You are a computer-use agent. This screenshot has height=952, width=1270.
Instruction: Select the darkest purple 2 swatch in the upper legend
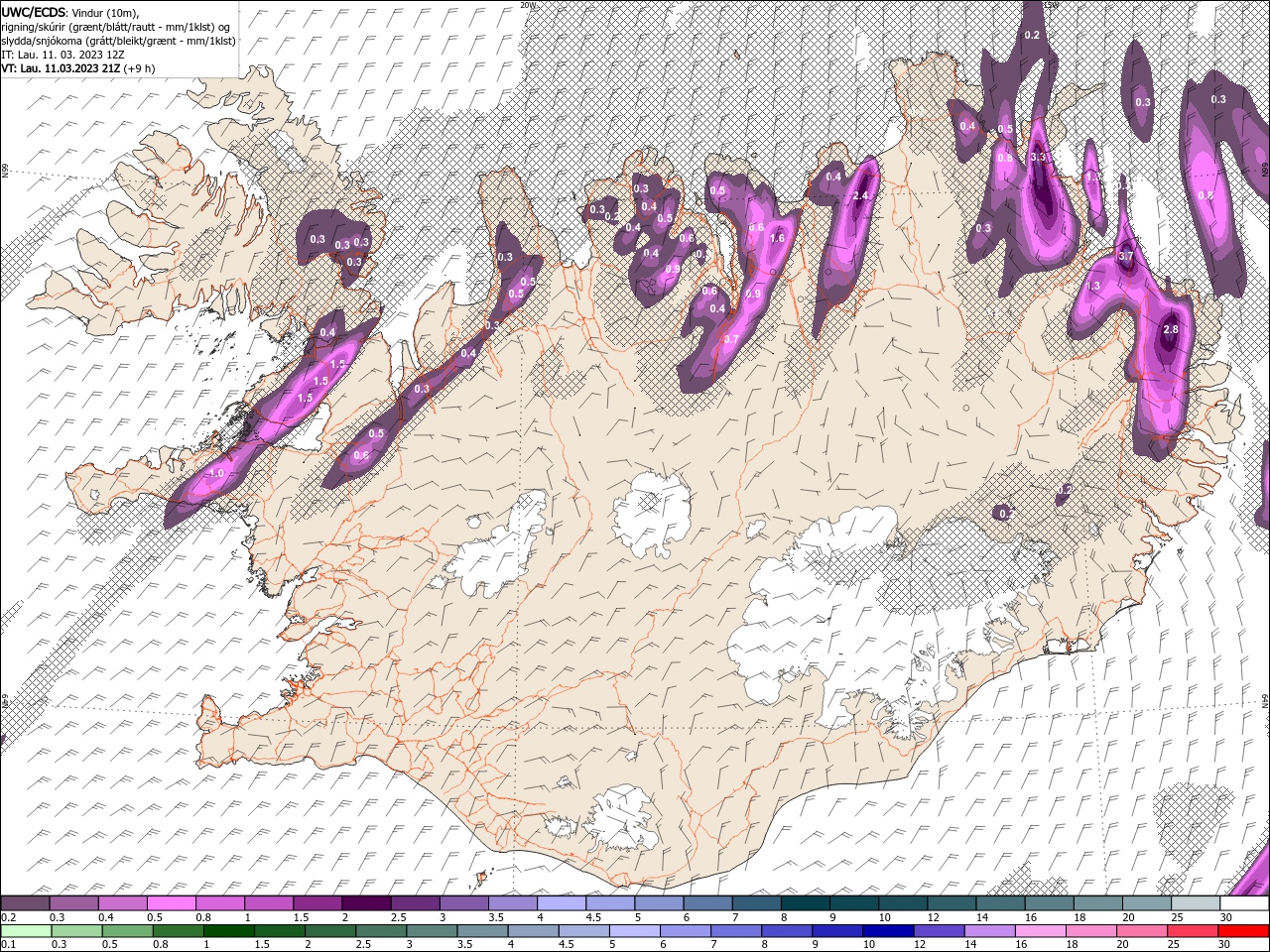click(366, 903)
